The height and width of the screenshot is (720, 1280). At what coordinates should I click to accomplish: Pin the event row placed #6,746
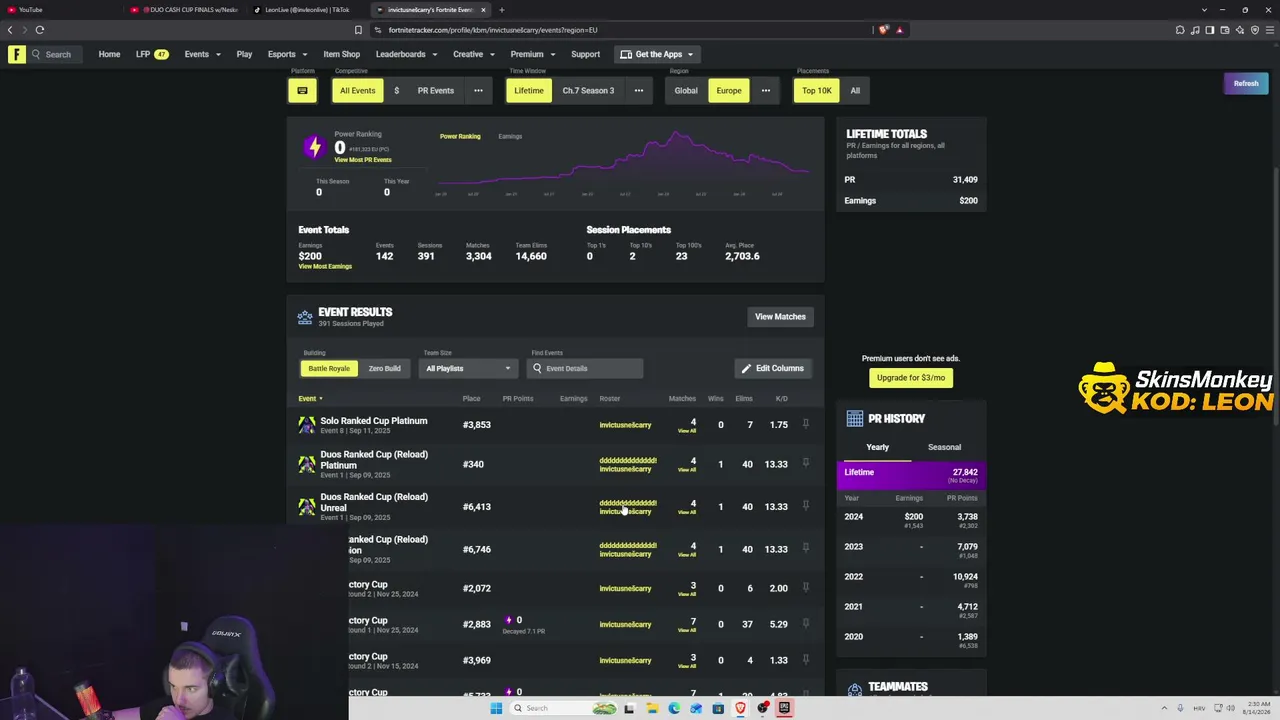pyautogui.click(x=805, y=549)
